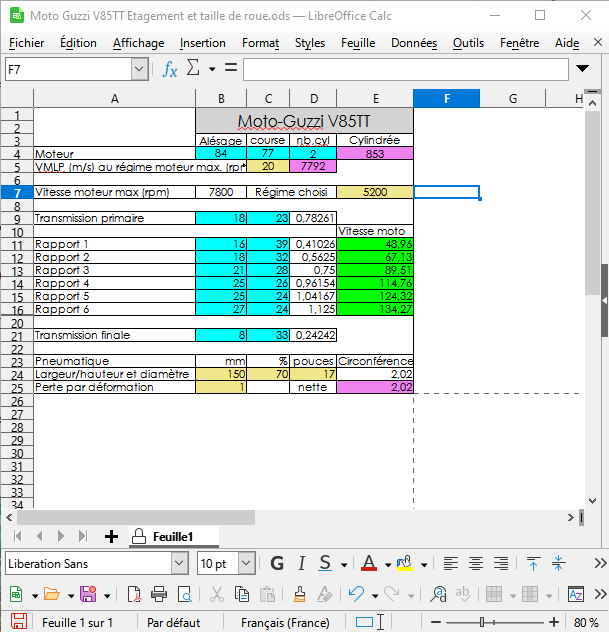Click the Sort (AZ) toolbar icon
609x632 pixels.
[x=576, y=594]
